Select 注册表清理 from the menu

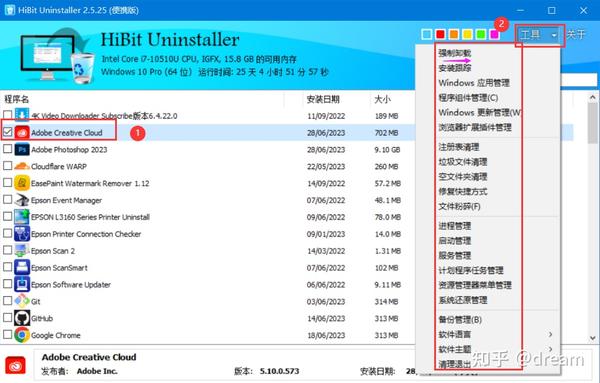(458, 147)
